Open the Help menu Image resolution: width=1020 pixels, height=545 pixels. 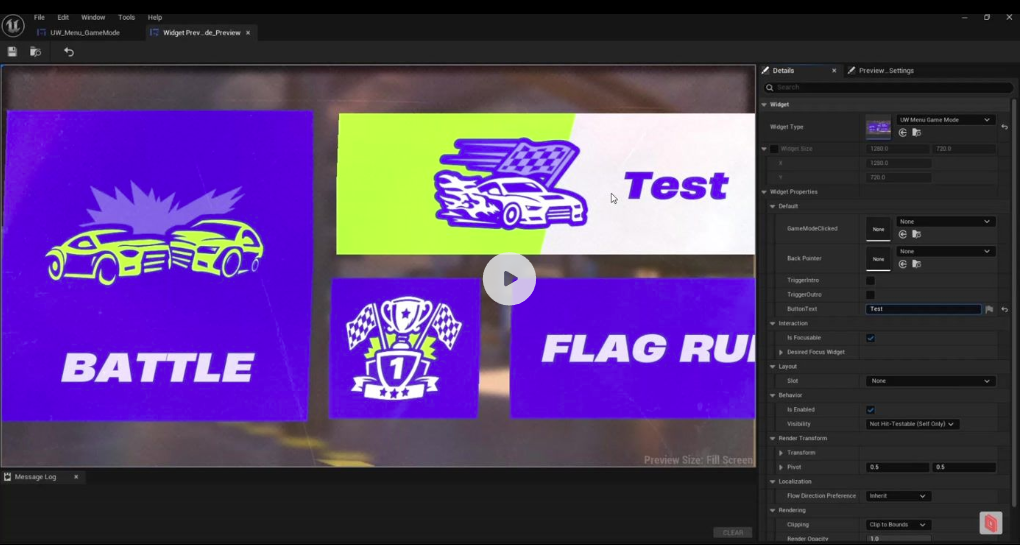pos(155,18)
